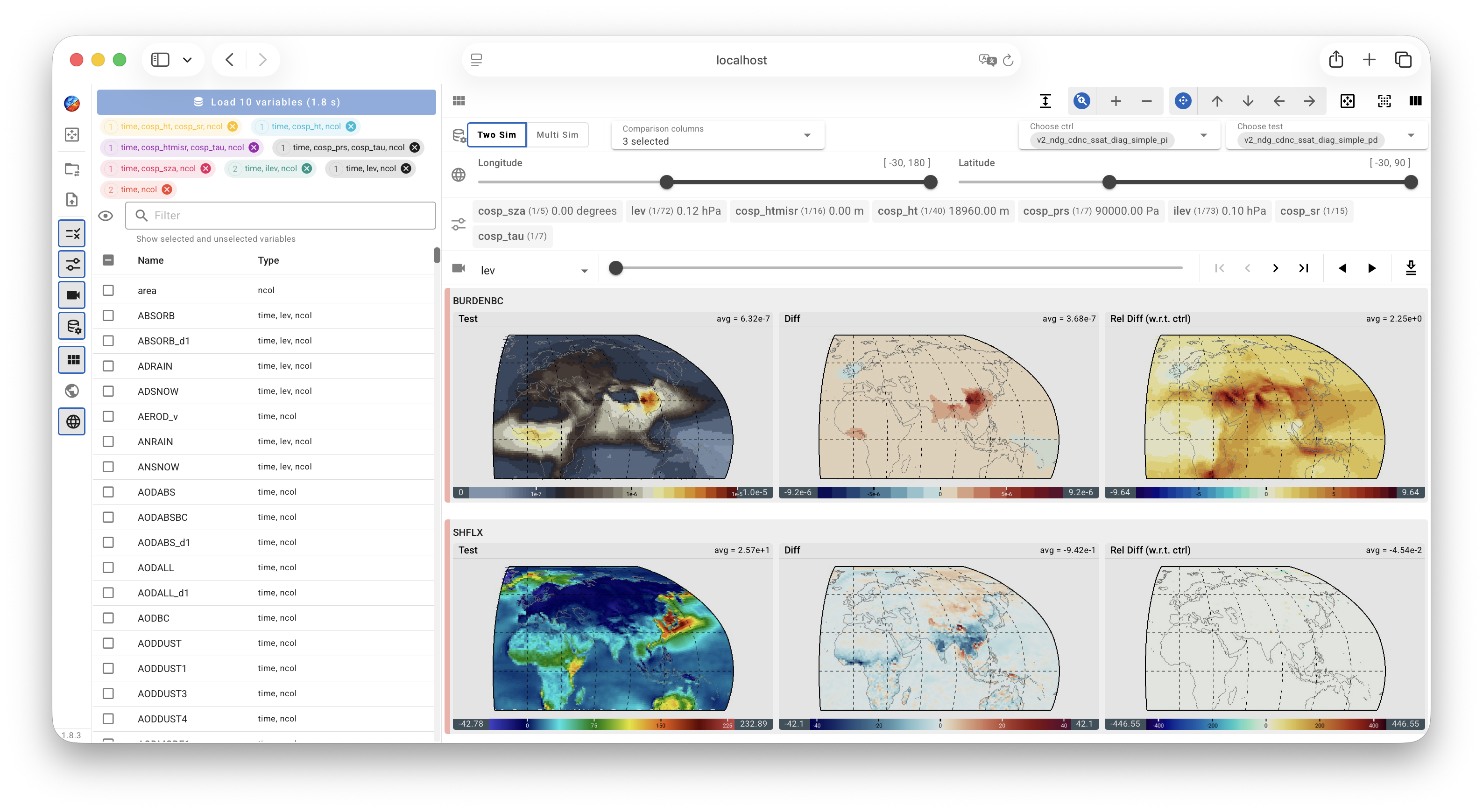The height and width of the screenshot is (812, 1483).
Task: Check the area variable checkbox
Action: tap(108, 290)
